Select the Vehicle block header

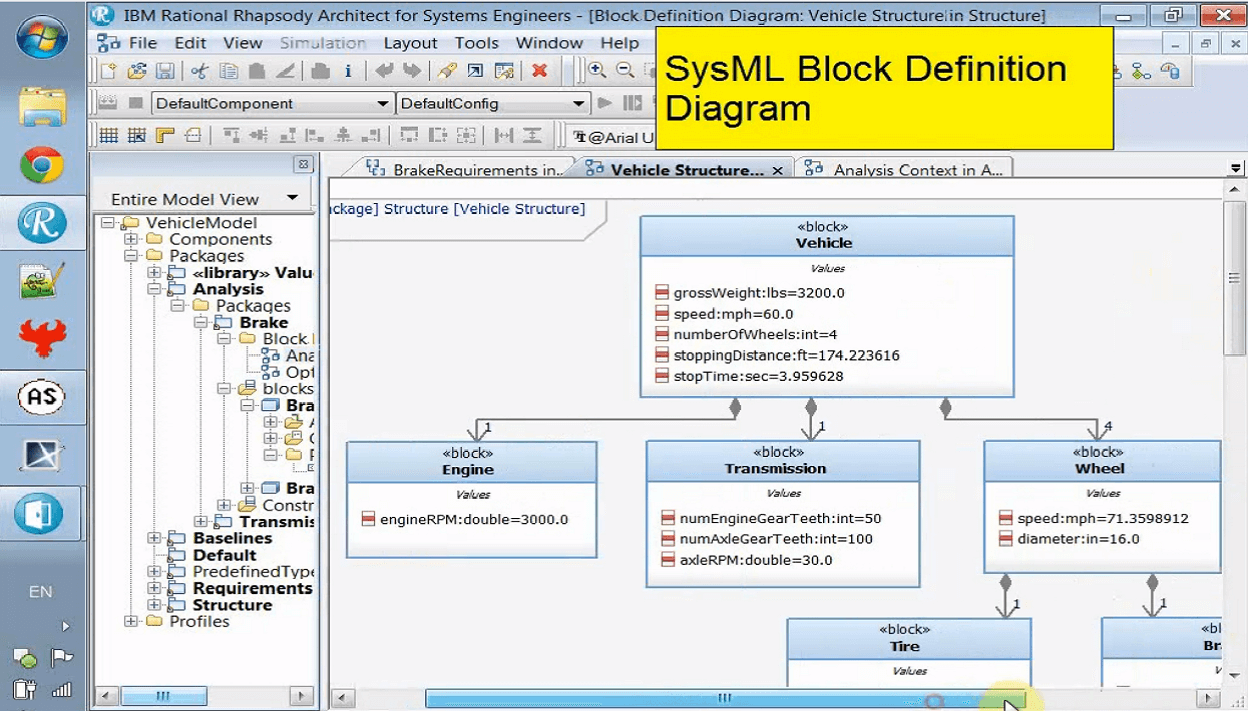pyautogui.click(x=826, y=235)
